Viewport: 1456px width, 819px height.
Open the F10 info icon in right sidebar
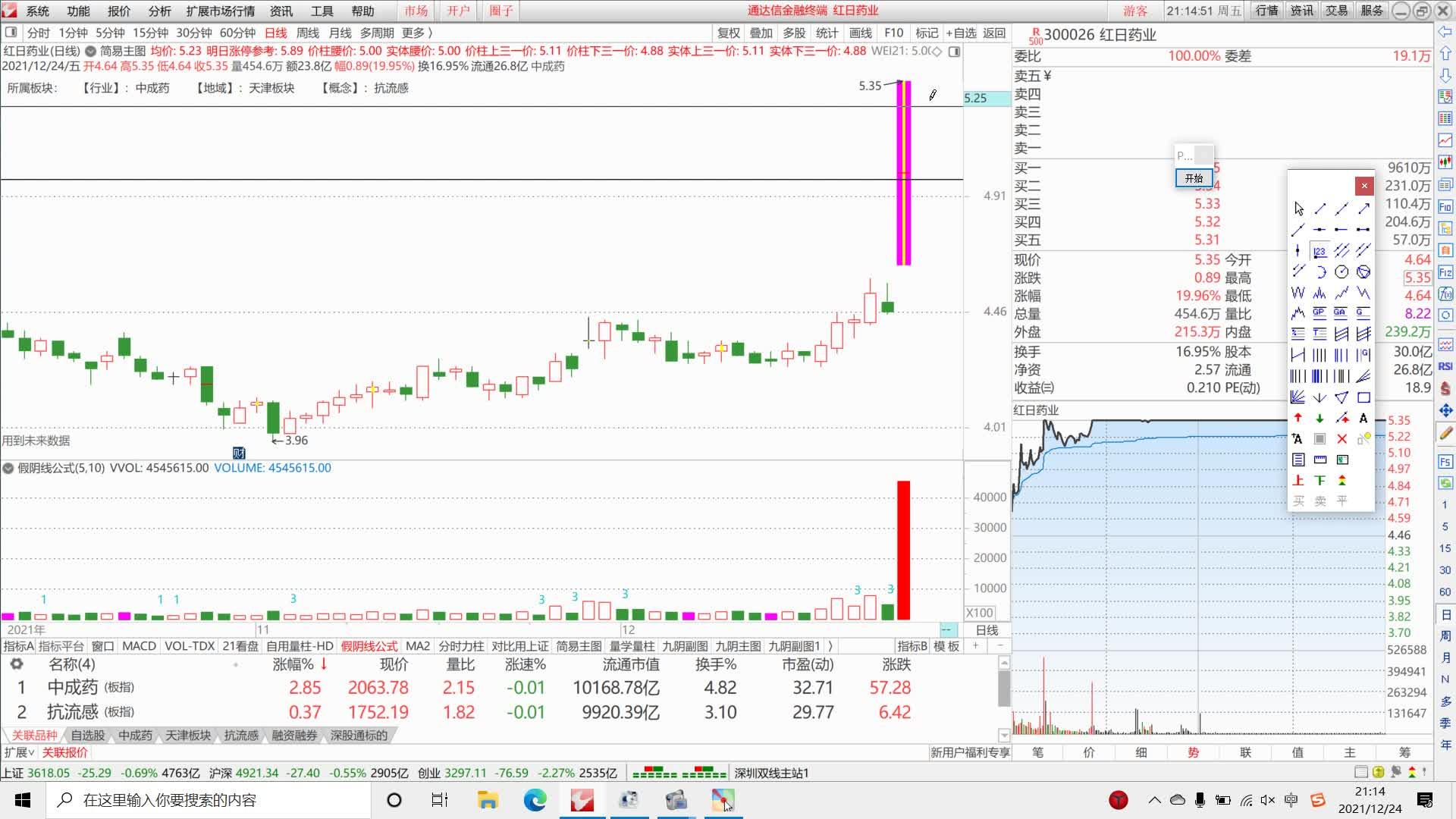coord(1445,207)
